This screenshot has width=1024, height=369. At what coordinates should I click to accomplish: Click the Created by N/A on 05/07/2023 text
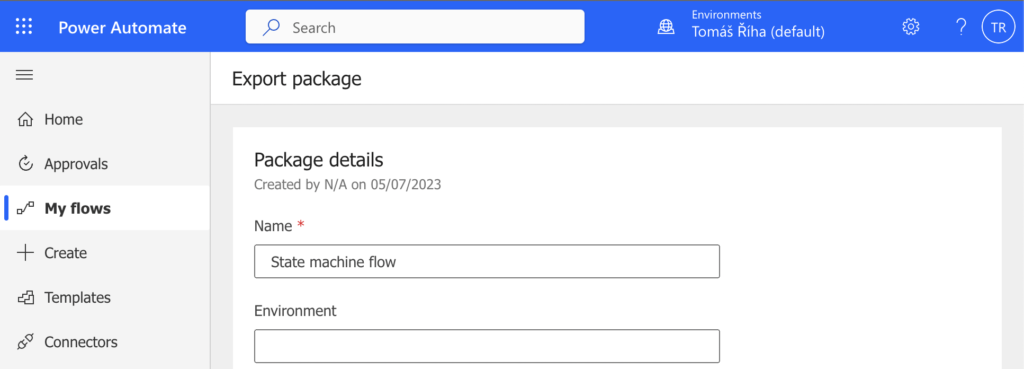click(x=347, y=184)
